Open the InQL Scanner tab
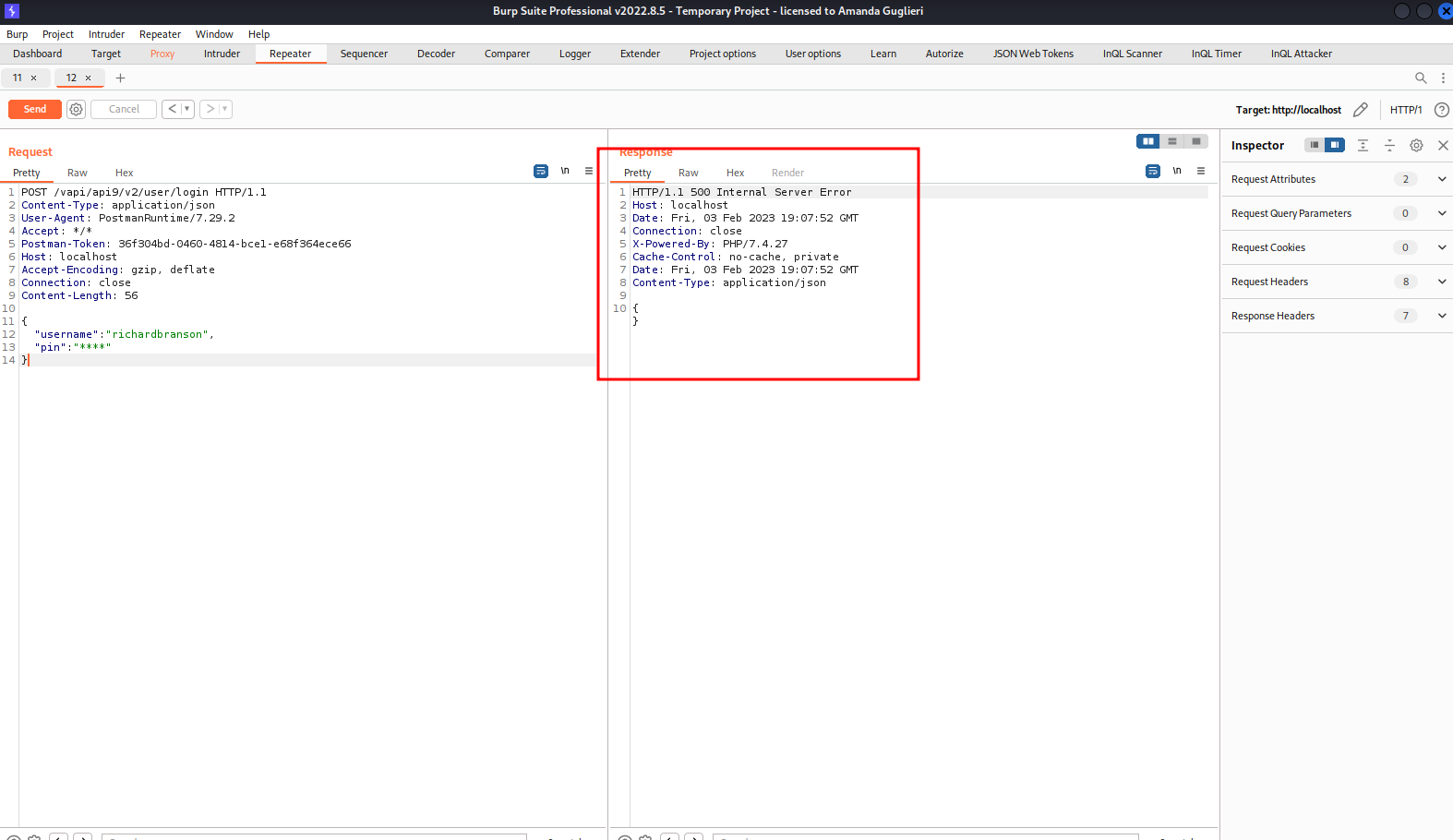This screenshot has height=840, width=1453. pyautogui.click(x=1133, y=54)
